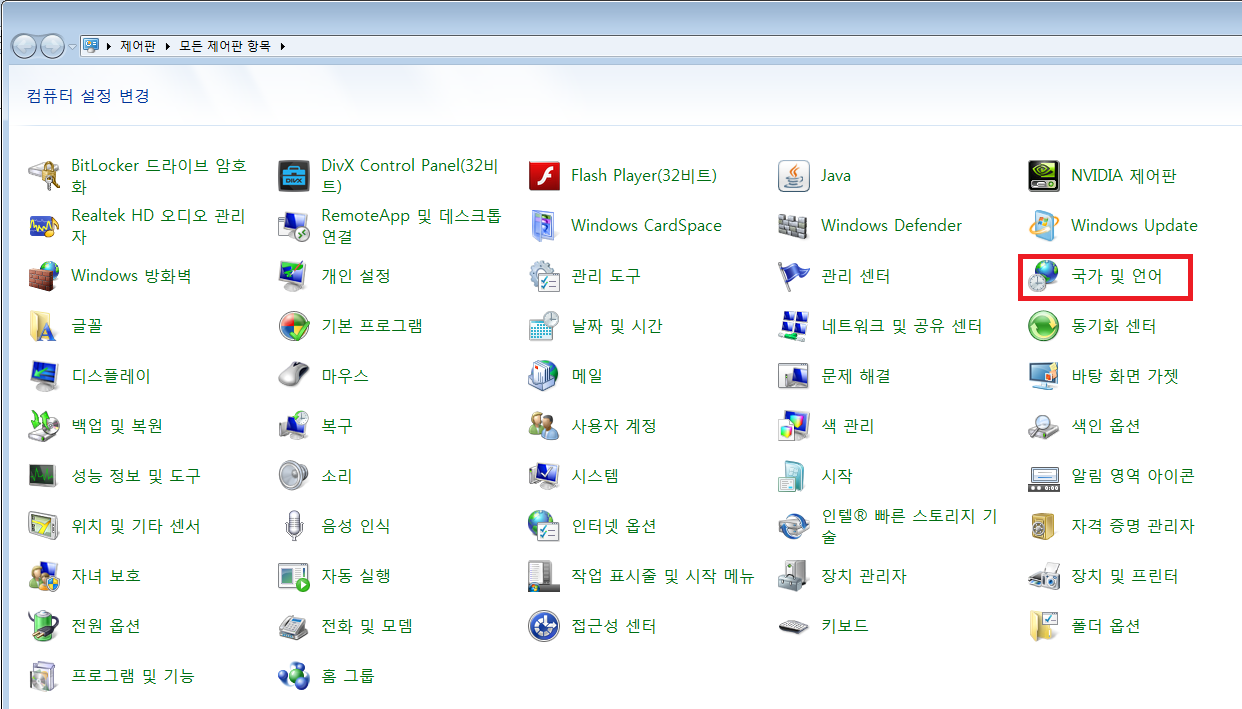The image size is (1242, 709).
Task: Open the Java coffee cup icon
Action: (794, 176)
